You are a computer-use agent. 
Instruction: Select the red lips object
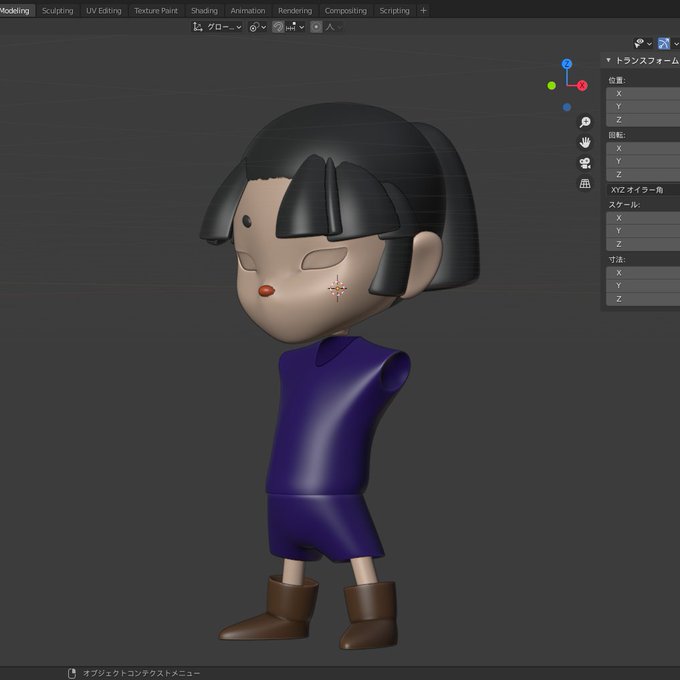tap(266, 291)
